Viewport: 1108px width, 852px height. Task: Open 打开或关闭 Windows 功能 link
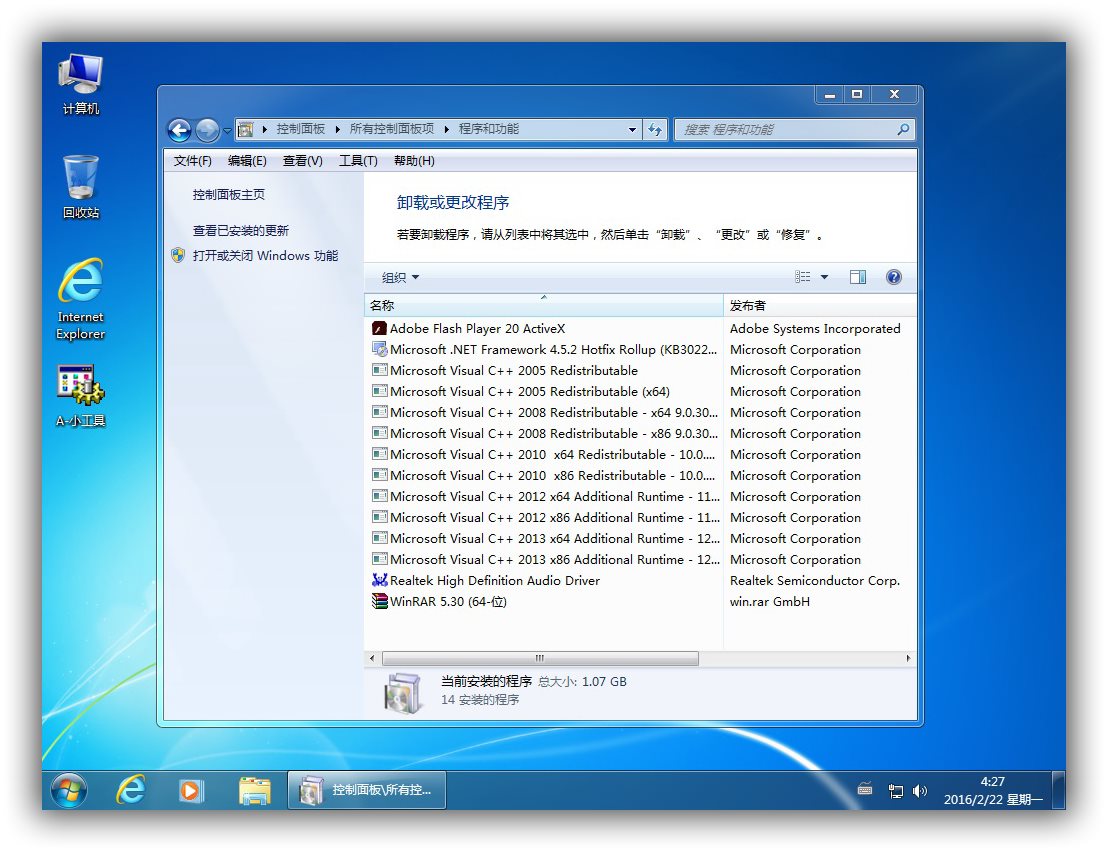pyautogui.click(x=265, y=255)
